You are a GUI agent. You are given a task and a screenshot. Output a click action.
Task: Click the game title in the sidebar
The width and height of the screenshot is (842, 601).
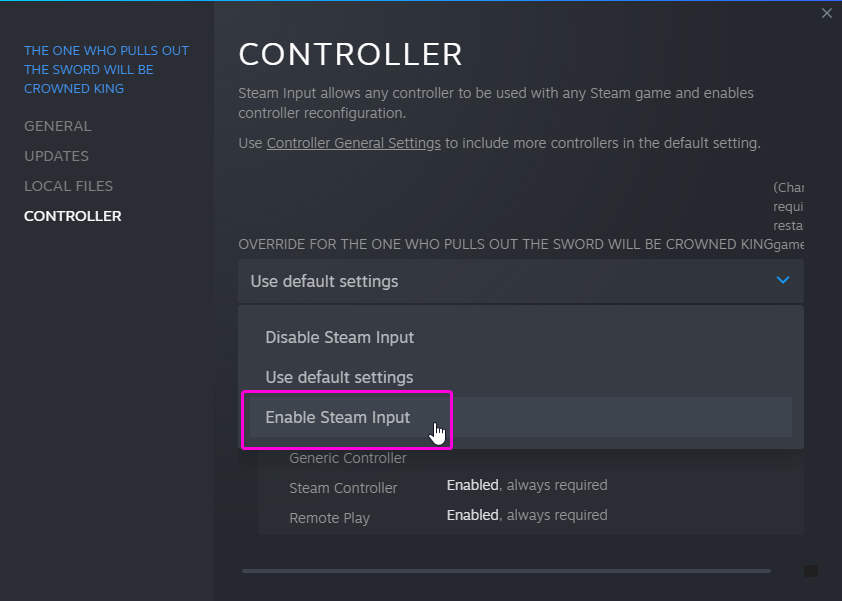coord(106,69)
